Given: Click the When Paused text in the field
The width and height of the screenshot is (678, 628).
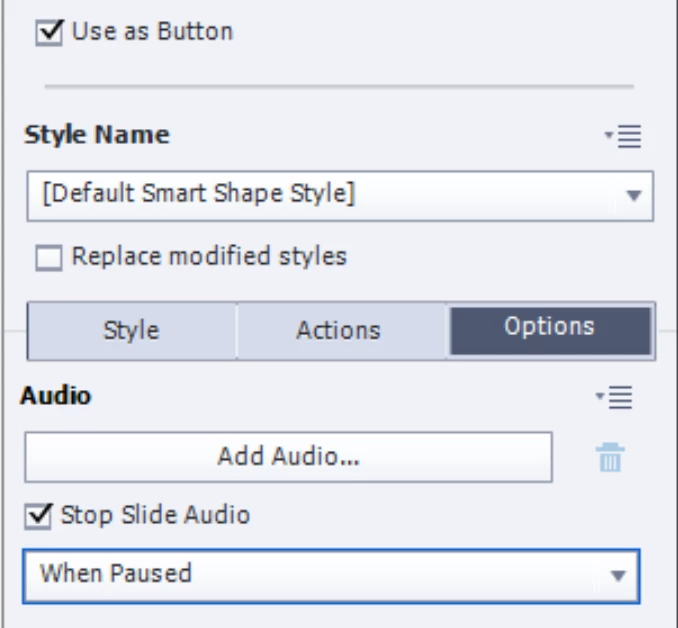Looking at the screenshot, I should tap(115, 574).
